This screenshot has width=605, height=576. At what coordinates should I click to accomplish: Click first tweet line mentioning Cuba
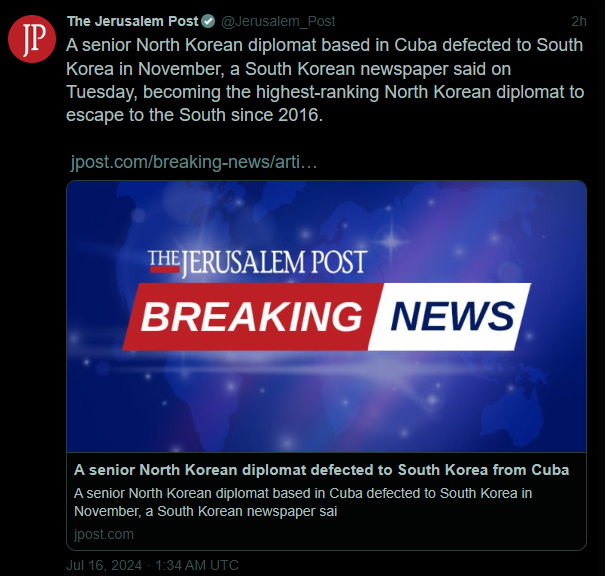coord(324,45)
